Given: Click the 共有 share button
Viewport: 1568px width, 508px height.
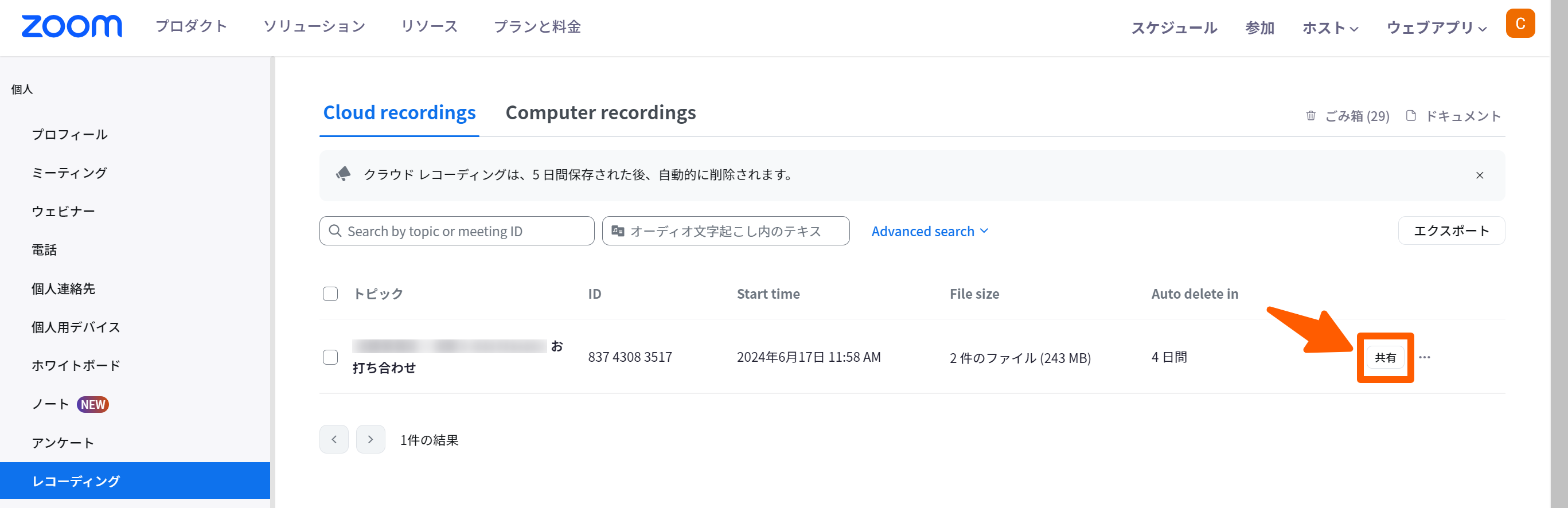Looking at the screenshot, I should pyautogui.click(x=1385, y=358).
